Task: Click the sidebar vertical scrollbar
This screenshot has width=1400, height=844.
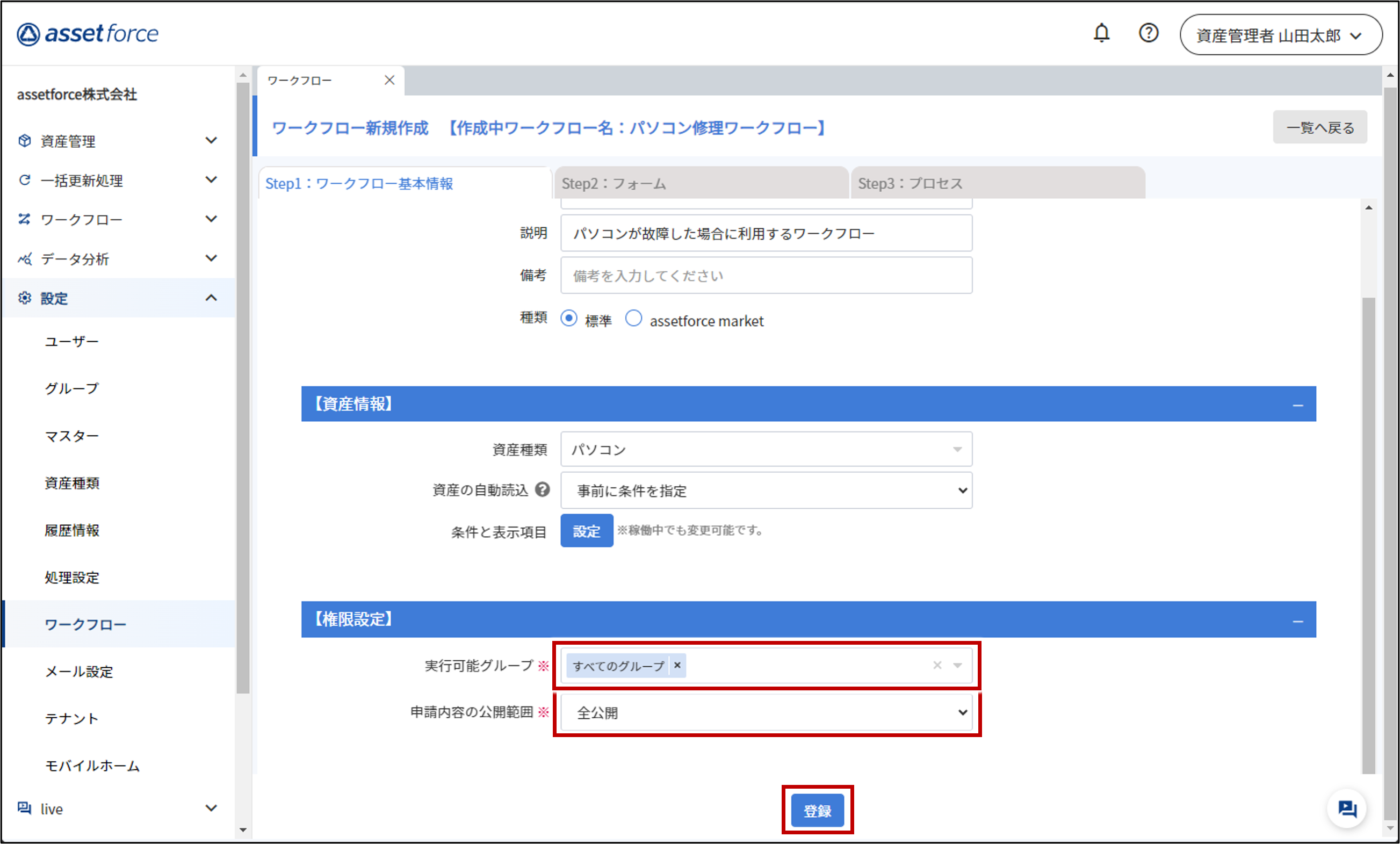Action: click(x=243, y=387)
